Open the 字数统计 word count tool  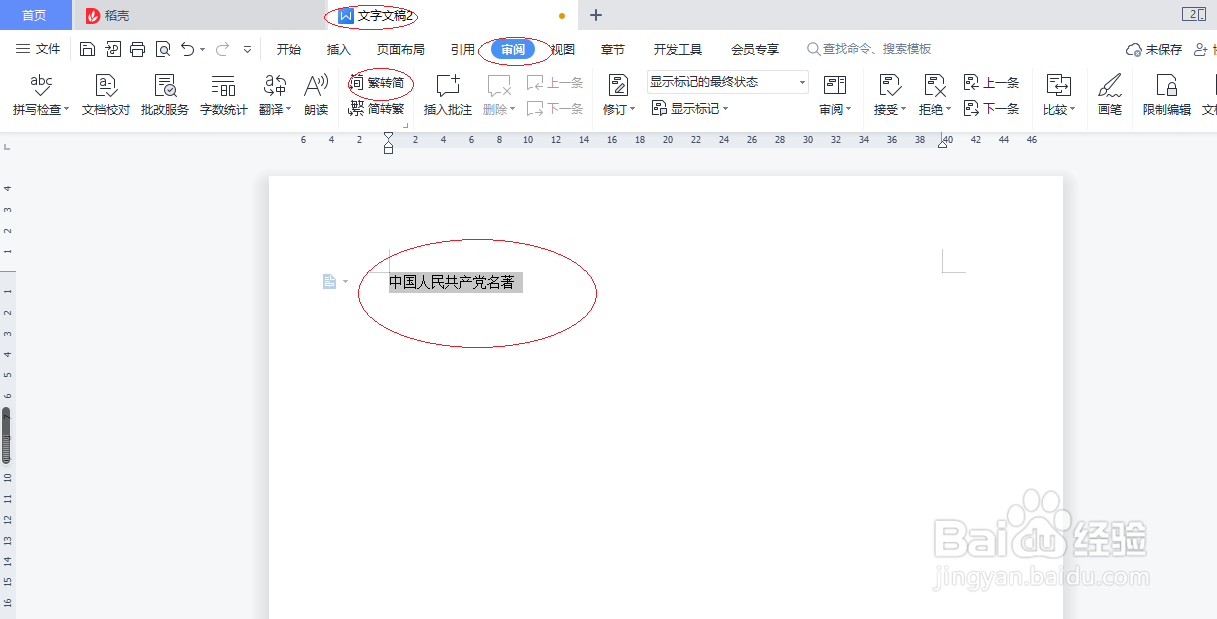[222, 95]
